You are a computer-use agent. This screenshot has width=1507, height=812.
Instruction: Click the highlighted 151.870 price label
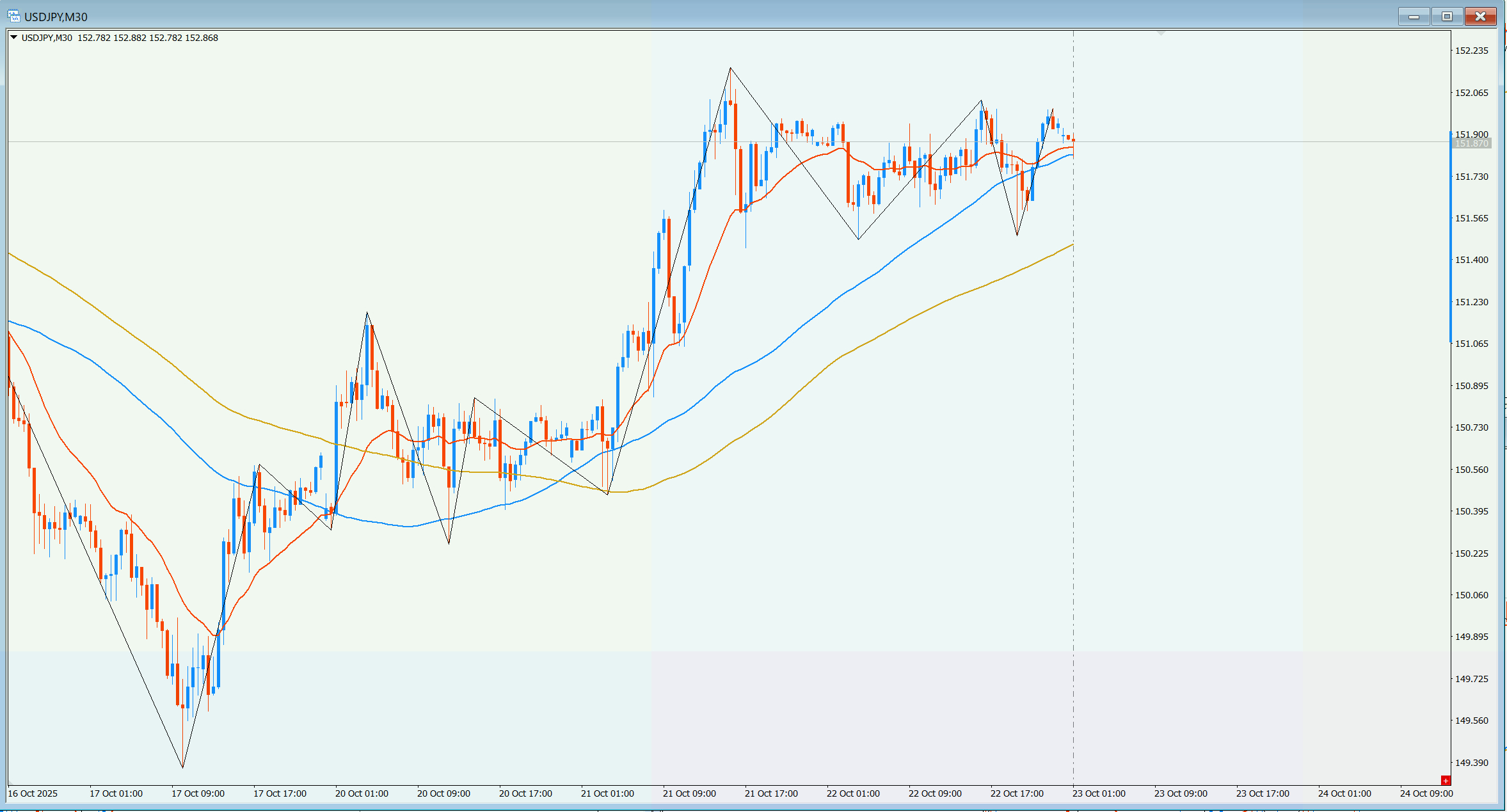coord(1472,143)
